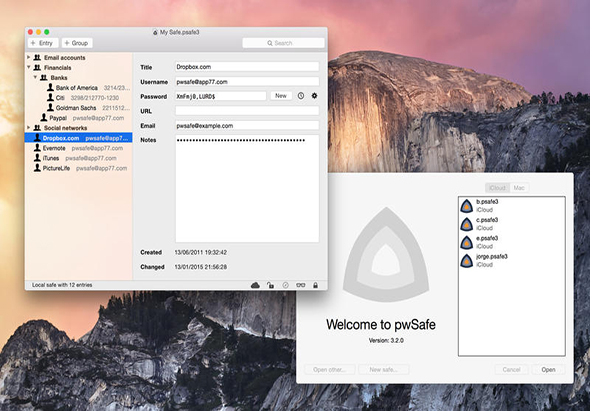The height and width of the screenshot is (411, 590).
Task: Select the Evernote entry name
Action: click(54, 148)
